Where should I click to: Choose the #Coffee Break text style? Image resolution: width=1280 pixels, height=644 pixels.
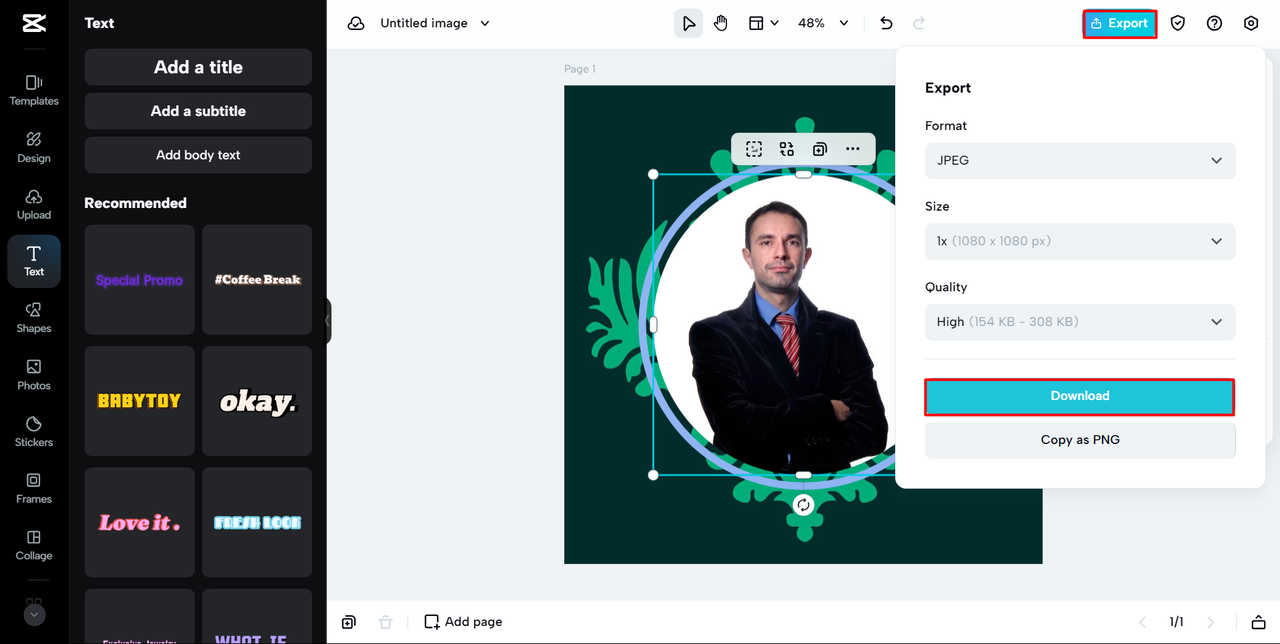(x=257, y=280)
